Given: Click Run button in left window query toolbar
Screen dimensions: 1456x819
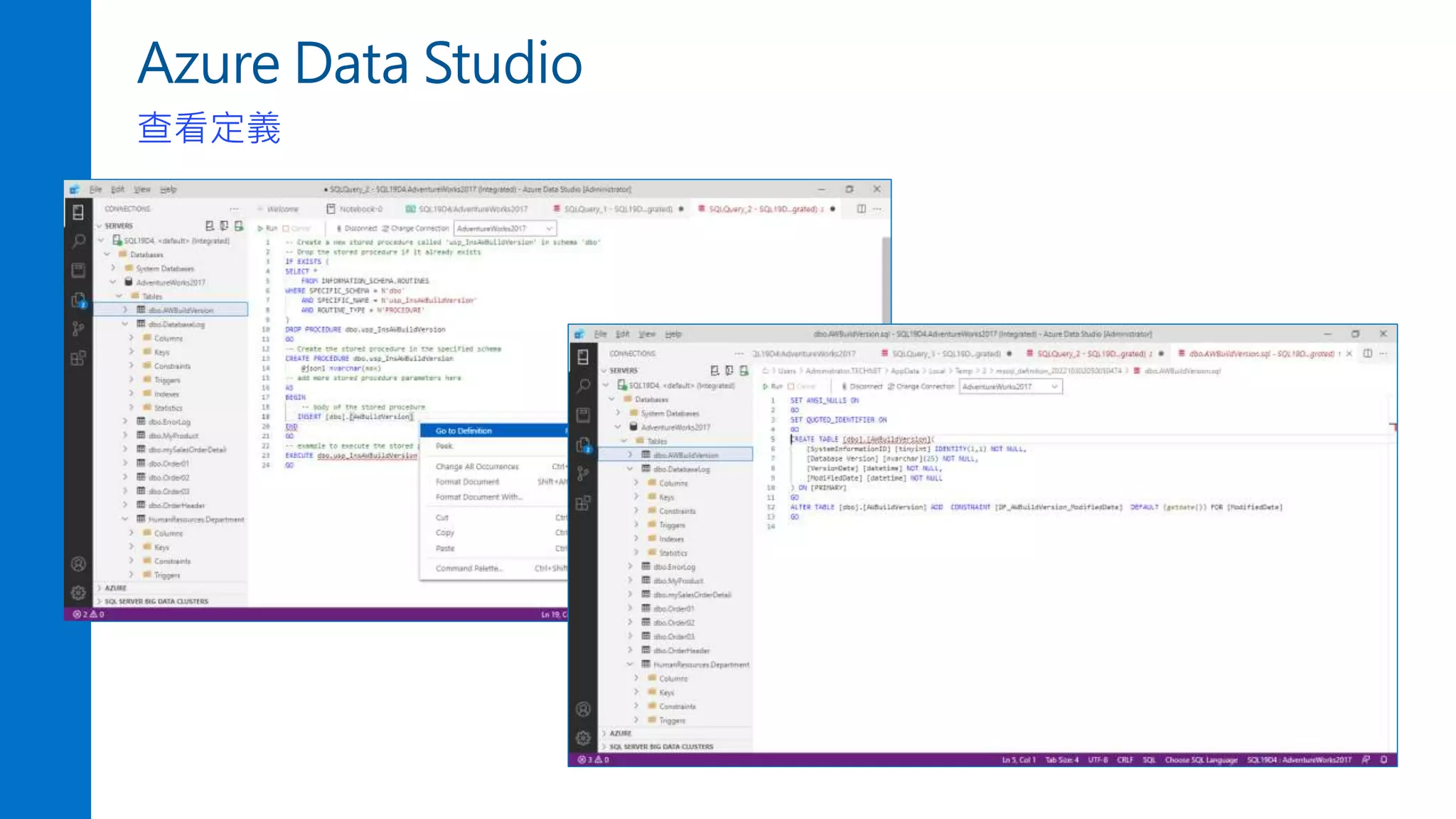Looking at the screenshot, I should tap(267, 229).
